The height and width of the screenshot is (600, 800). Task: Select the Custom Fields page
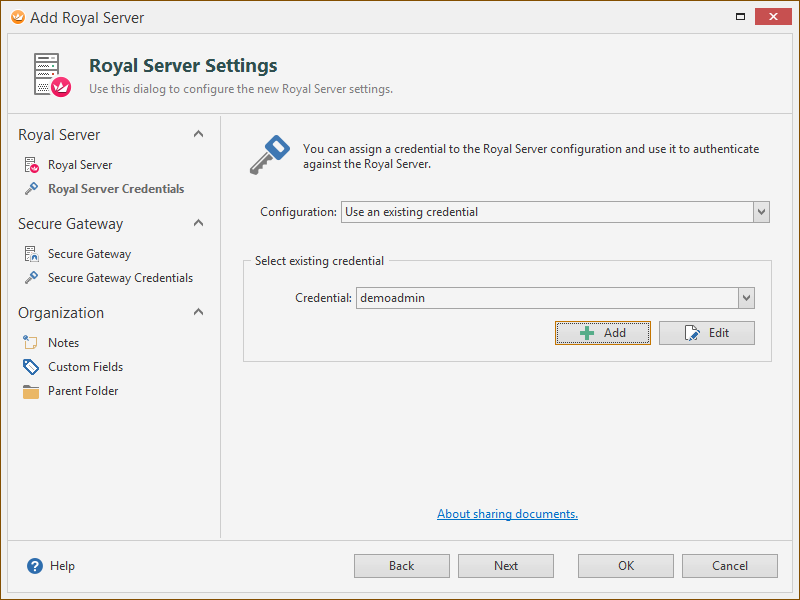(86, 367)
